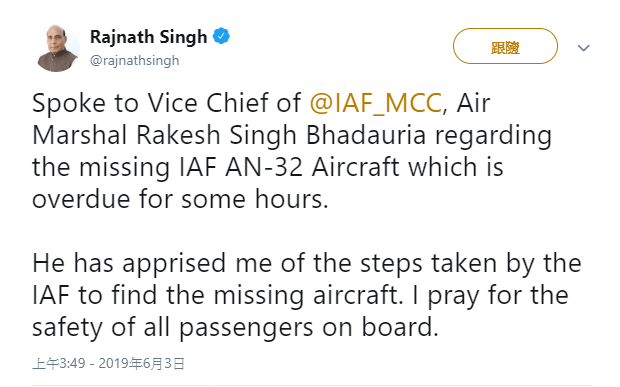Click the line 'overdue for some hours.'
620x387 pixels.
pyautogui.click(x=180, y=199)
